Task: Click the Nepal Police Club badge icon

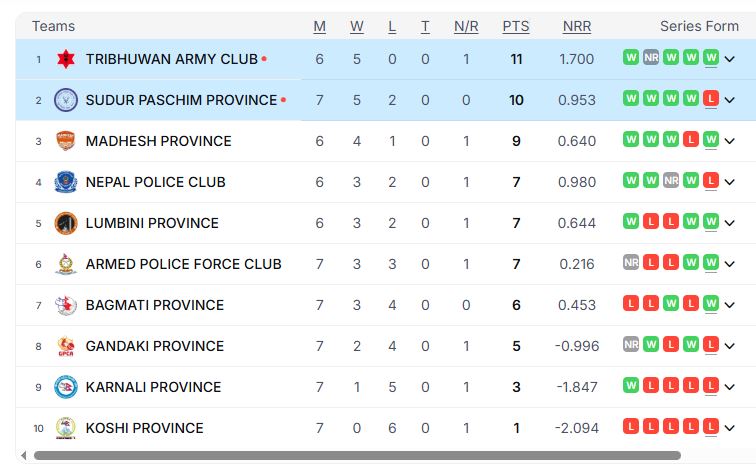Action: [66, 182]
